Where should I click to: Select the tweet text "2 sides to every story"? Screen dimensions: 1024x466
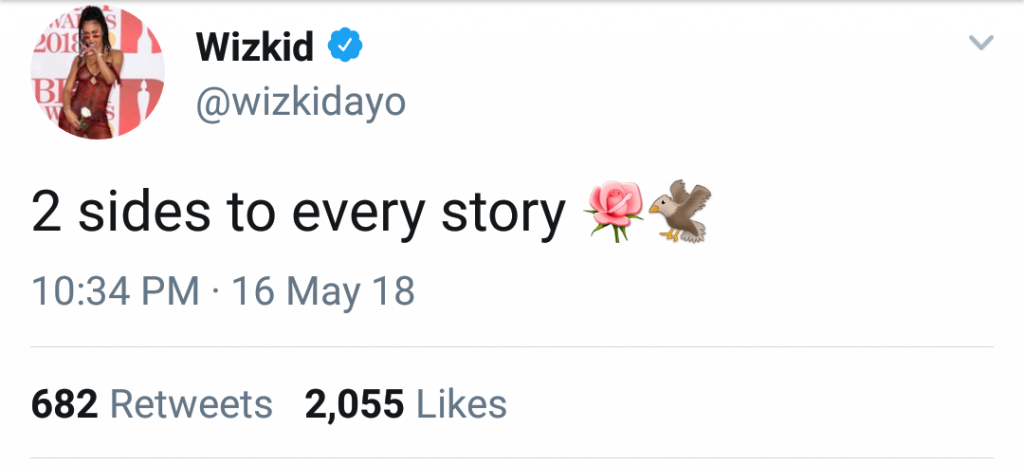(297, 214)
